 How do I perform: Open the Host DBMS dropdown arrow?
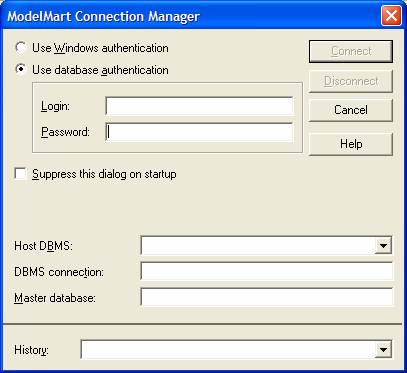383,246
